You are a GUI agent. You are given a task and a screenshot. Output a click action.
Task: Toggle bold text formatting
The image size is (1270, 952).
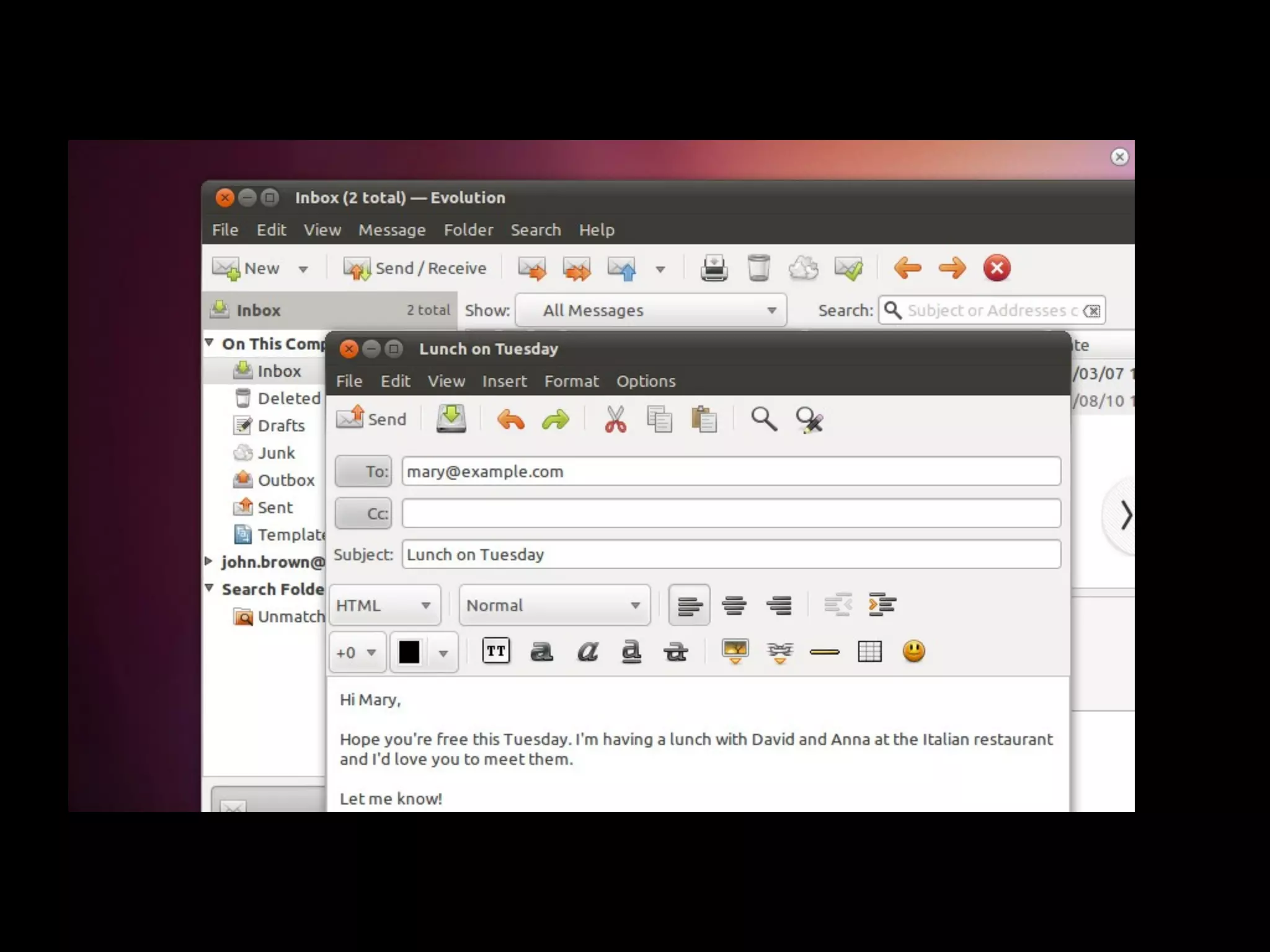tap(541, 651)
